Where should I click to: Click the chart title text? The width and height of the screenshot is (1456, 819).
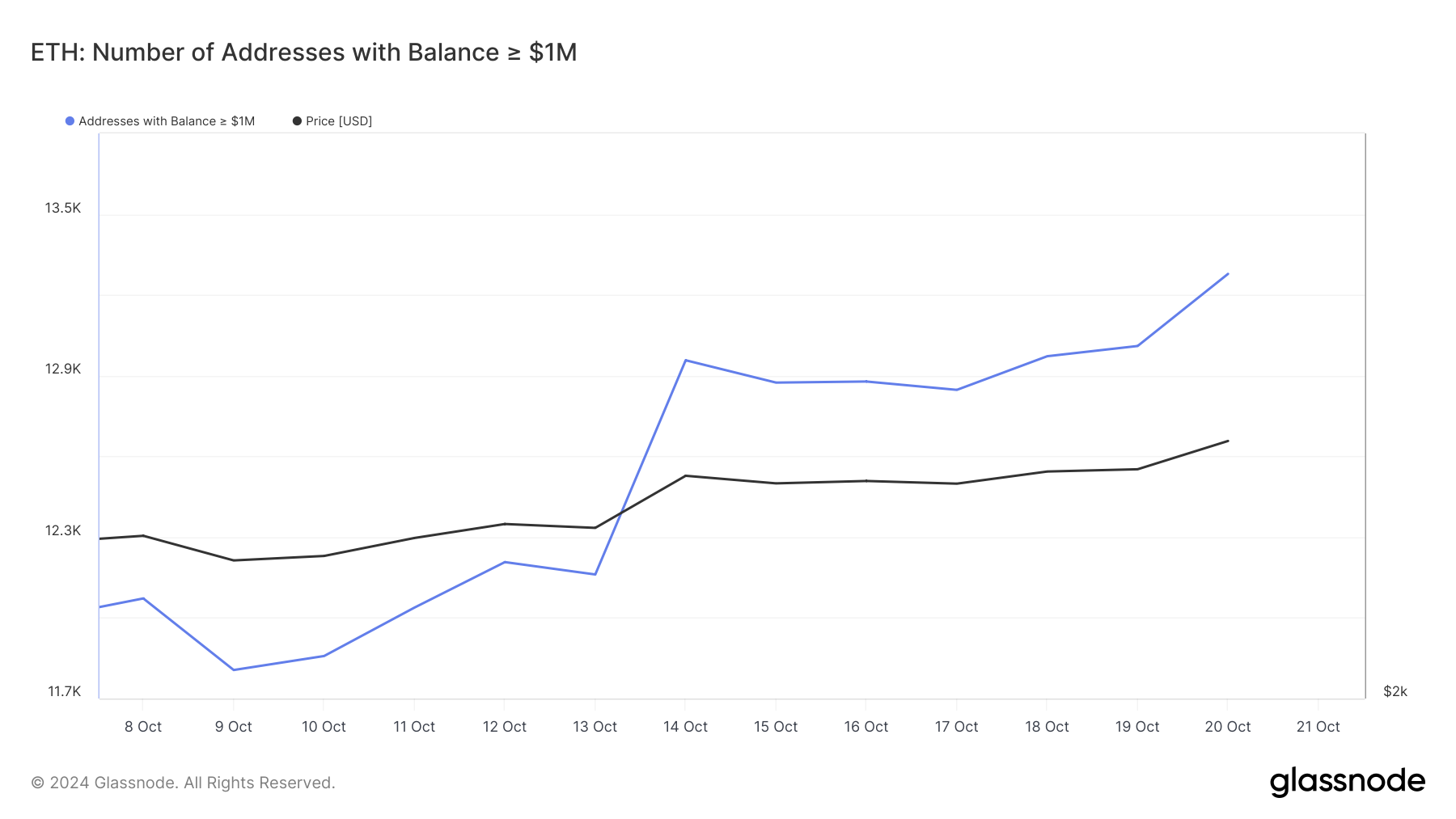[x=303, y=52]
